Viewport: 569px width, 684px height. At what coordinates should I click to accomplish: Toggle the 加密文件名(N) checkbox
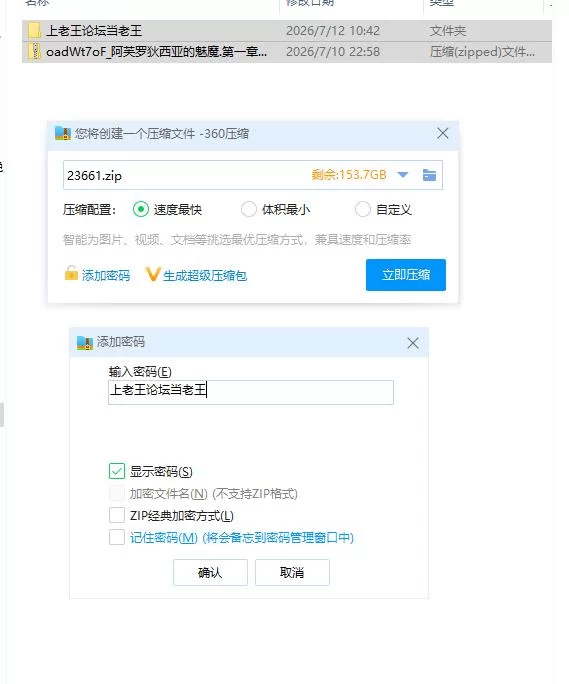pyautogui.click(x=117, y=493)
